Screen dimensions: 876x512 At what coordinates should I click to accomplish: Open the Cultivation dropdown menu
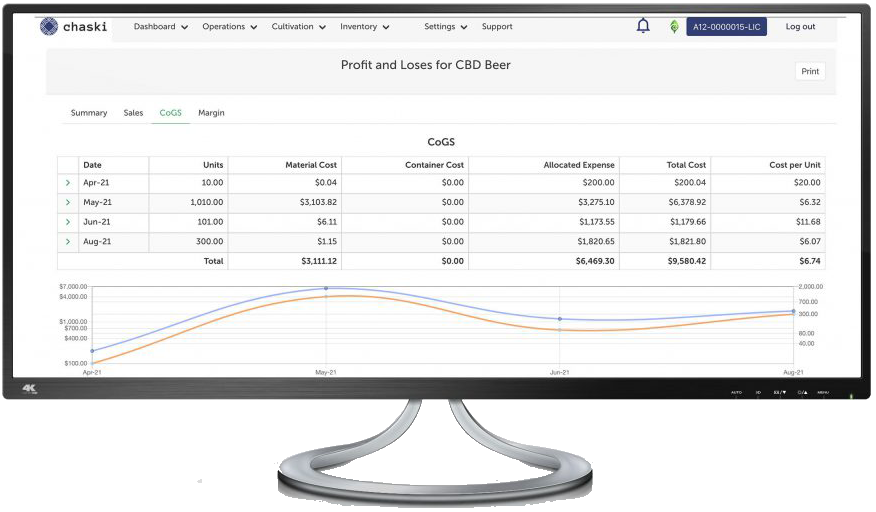coord(298,27)
